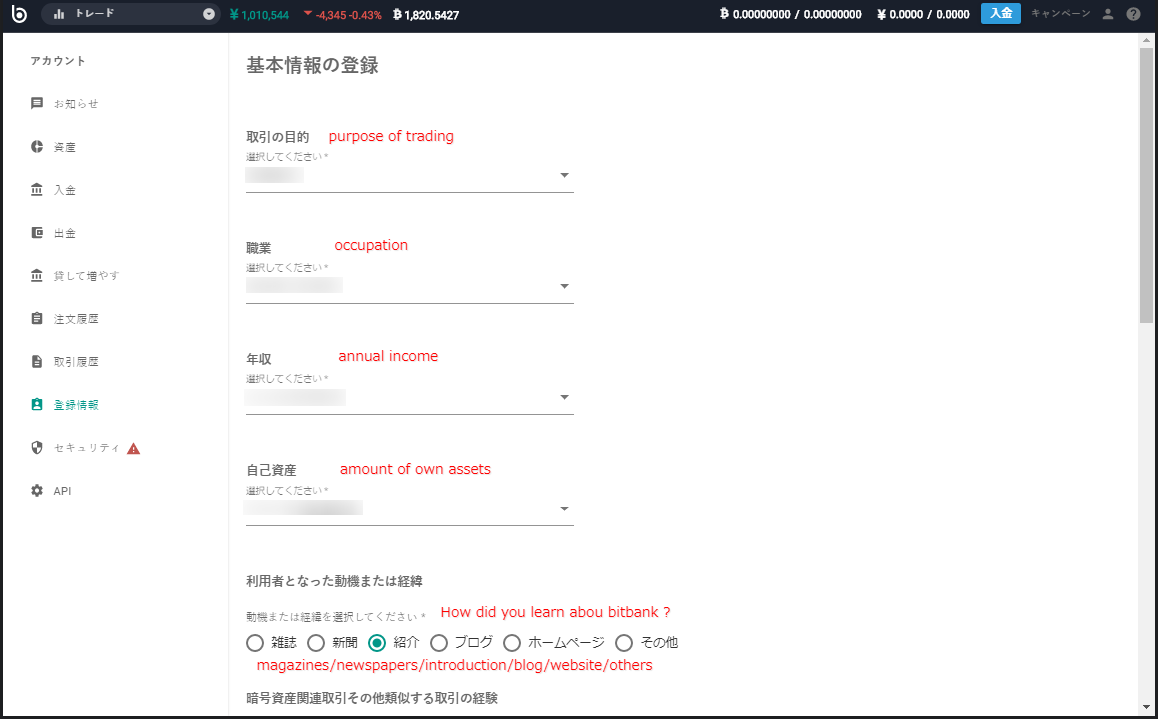Click the 資産 pie chart icon
Viewport: 1158px width, 719px height.
pyautogui.click(x=37, y=146)
